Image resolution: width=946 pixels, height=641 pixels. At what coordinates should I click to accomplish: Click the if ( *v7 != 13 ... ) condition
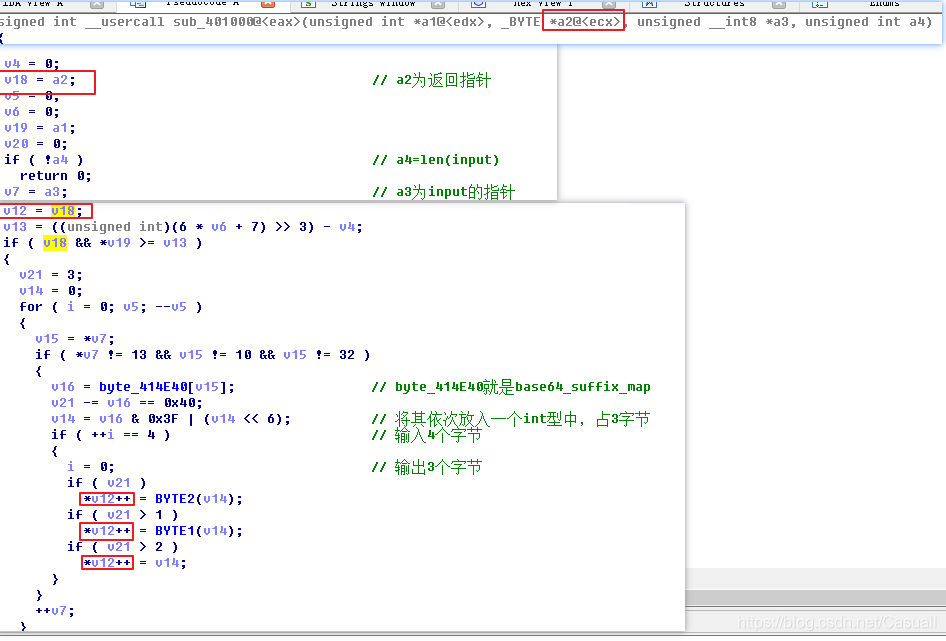pyautogui.click(x=203, y=355)
